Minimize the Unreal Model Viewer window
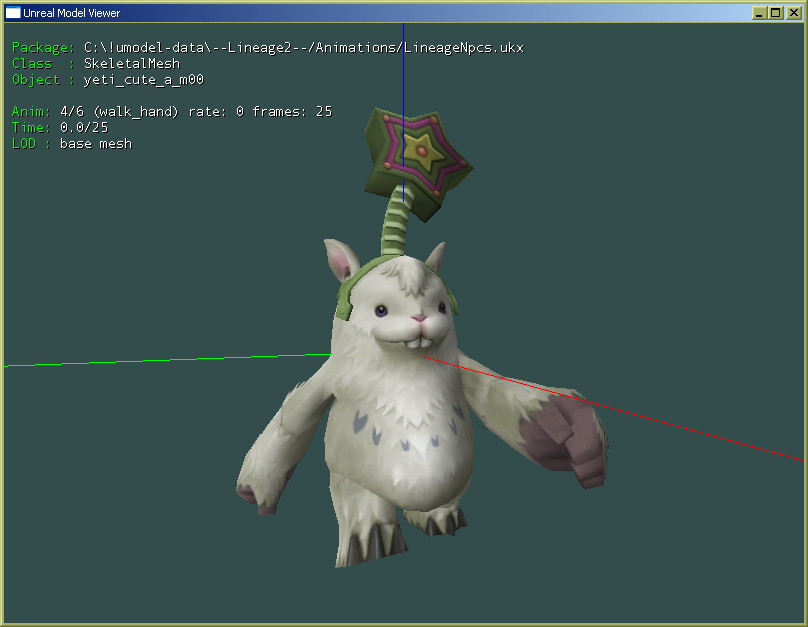Screen dimensions: 808x627 (759, 13)
